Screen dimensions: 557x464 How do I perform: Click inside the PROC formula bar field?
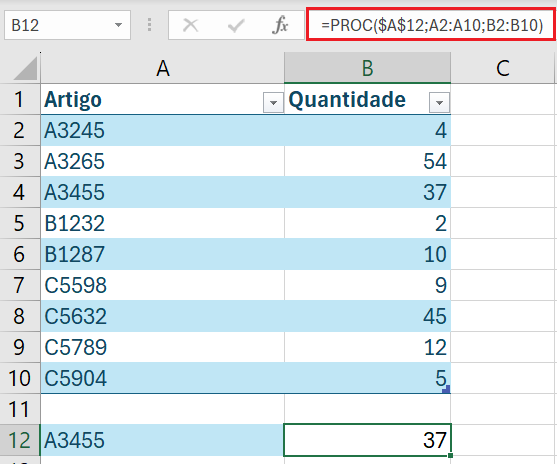(x=431, y=25)
